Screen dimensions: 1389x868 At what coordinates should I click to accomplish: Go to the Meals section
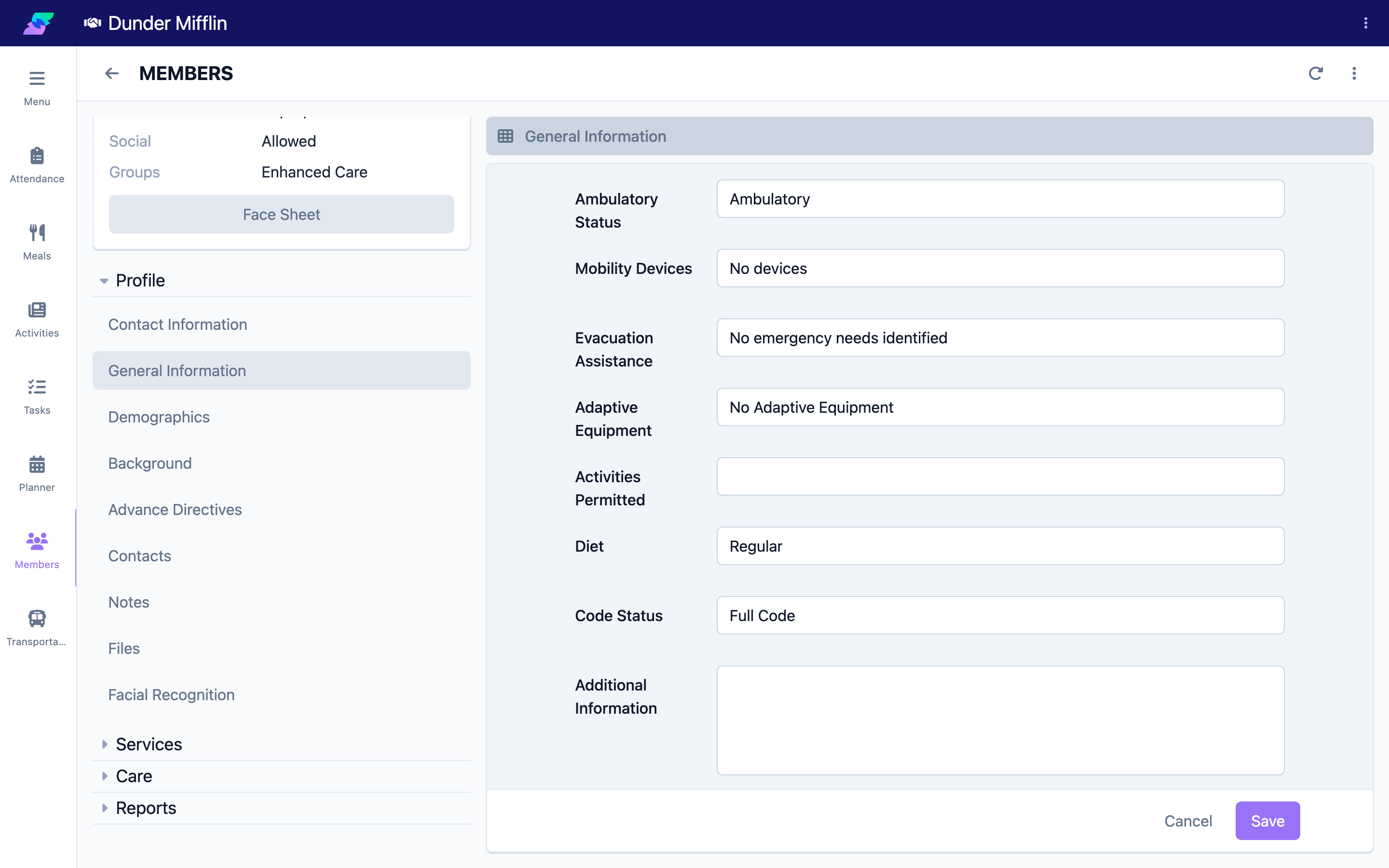point(37,242)
